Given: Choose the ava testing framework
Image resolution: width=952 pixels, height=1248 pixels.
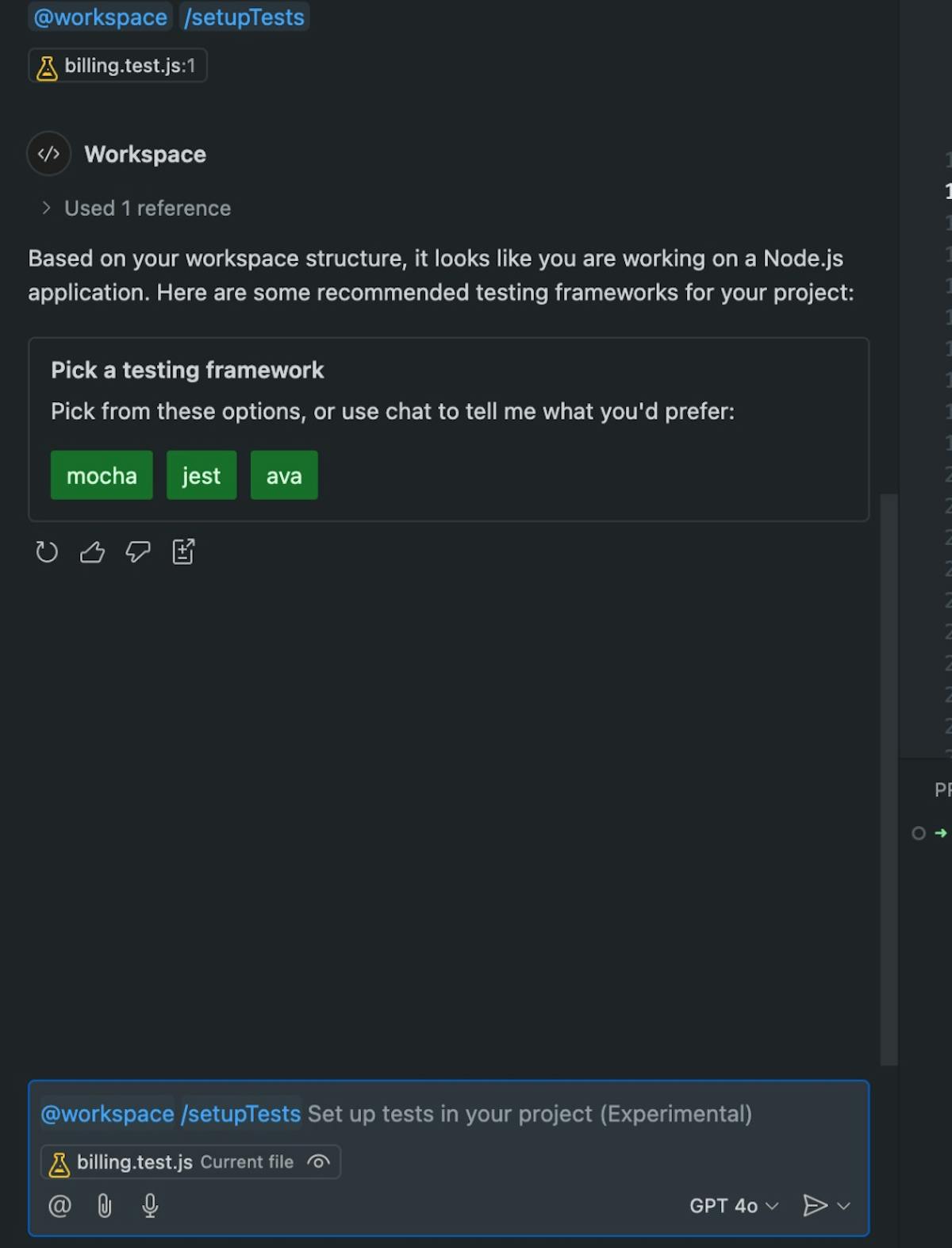Looking at the screenshot, I should [284, 475].
